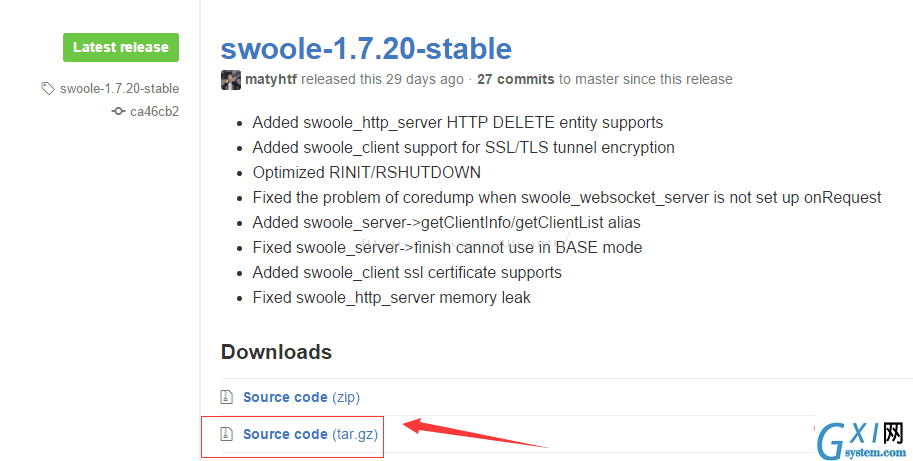The image size is (913, 461).
Task: Click matyhtf's avatar thumbnail
Action: [231, 80]
